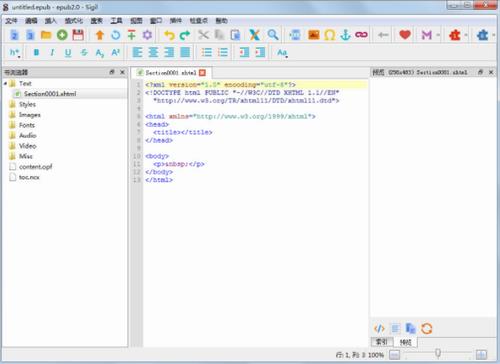Screen dimensions: 500x364
Task: Open the preview inspector code icon
Action: coord(379,329)
